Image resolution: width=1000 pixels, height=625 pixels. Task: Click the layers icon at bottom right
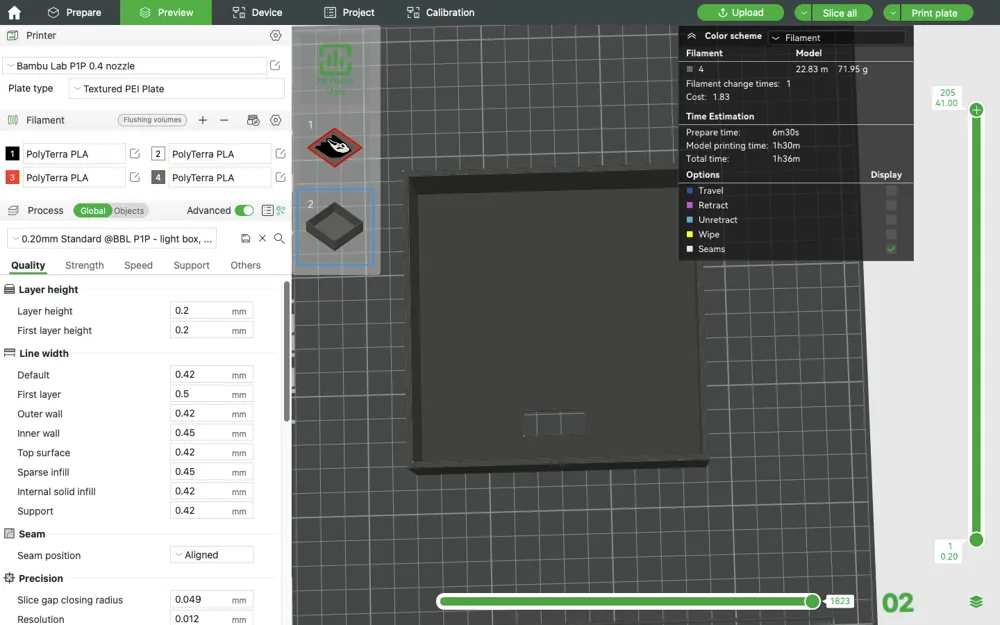976,602
